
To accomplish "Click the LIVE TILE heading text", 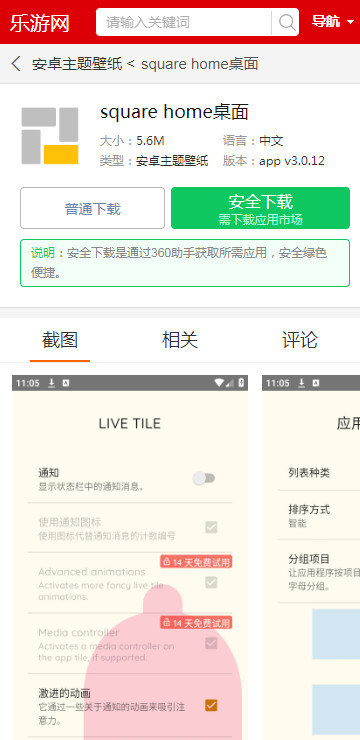I will pyautogui.click(x=130, y=423).
